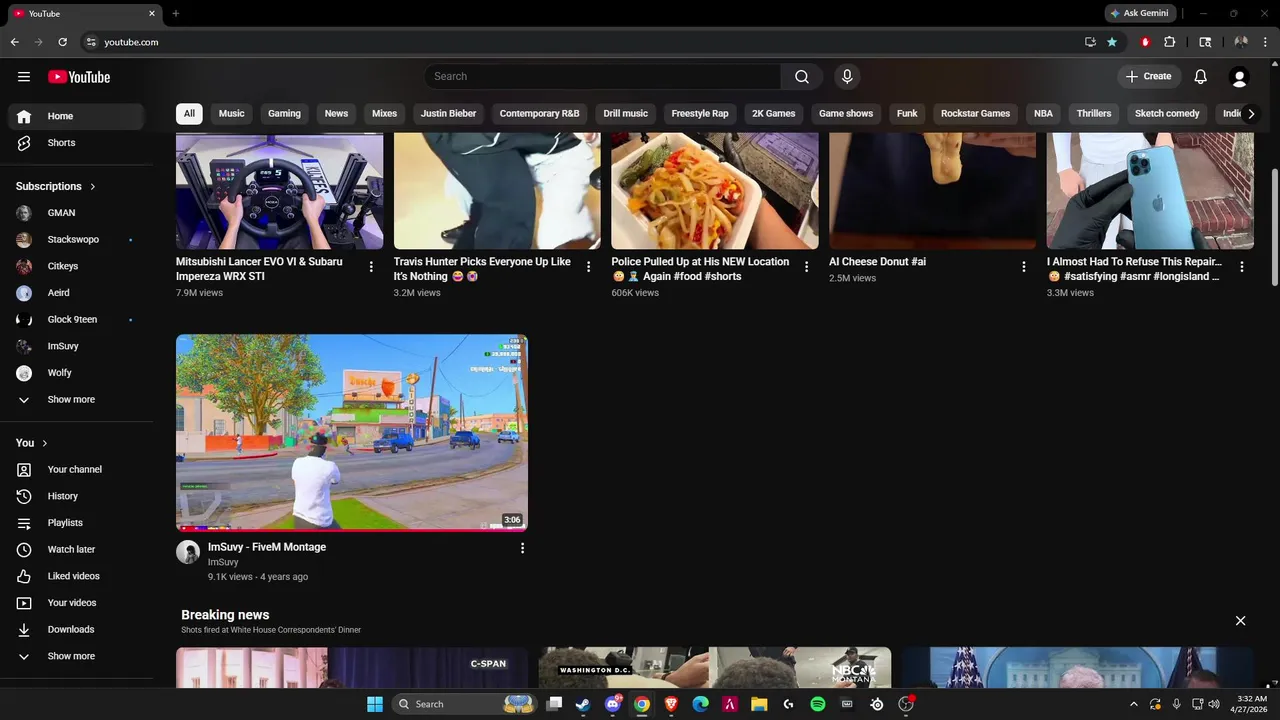Open Watch later list
The height and width of the screenshot is (720, 1280).
76,550
